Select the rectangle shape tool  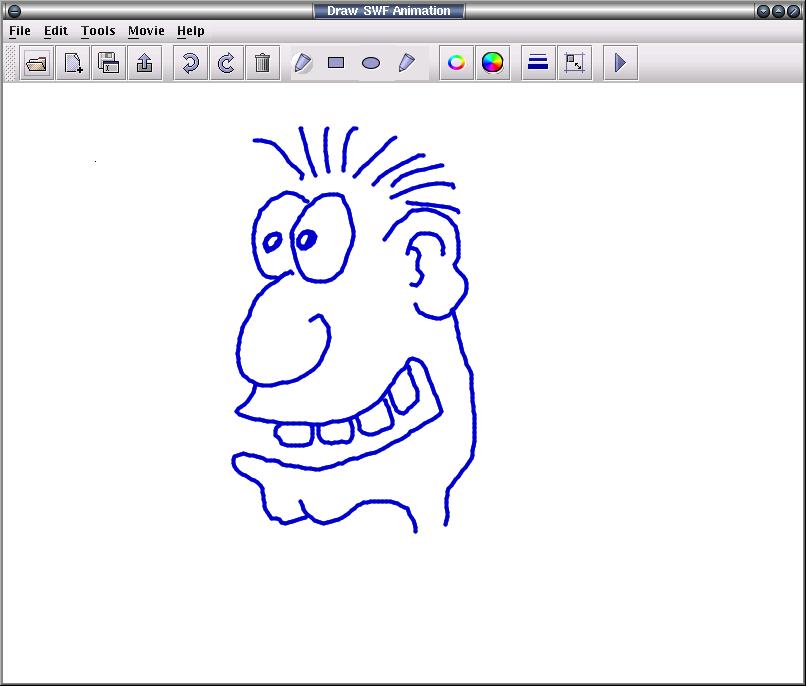point(336,63)
